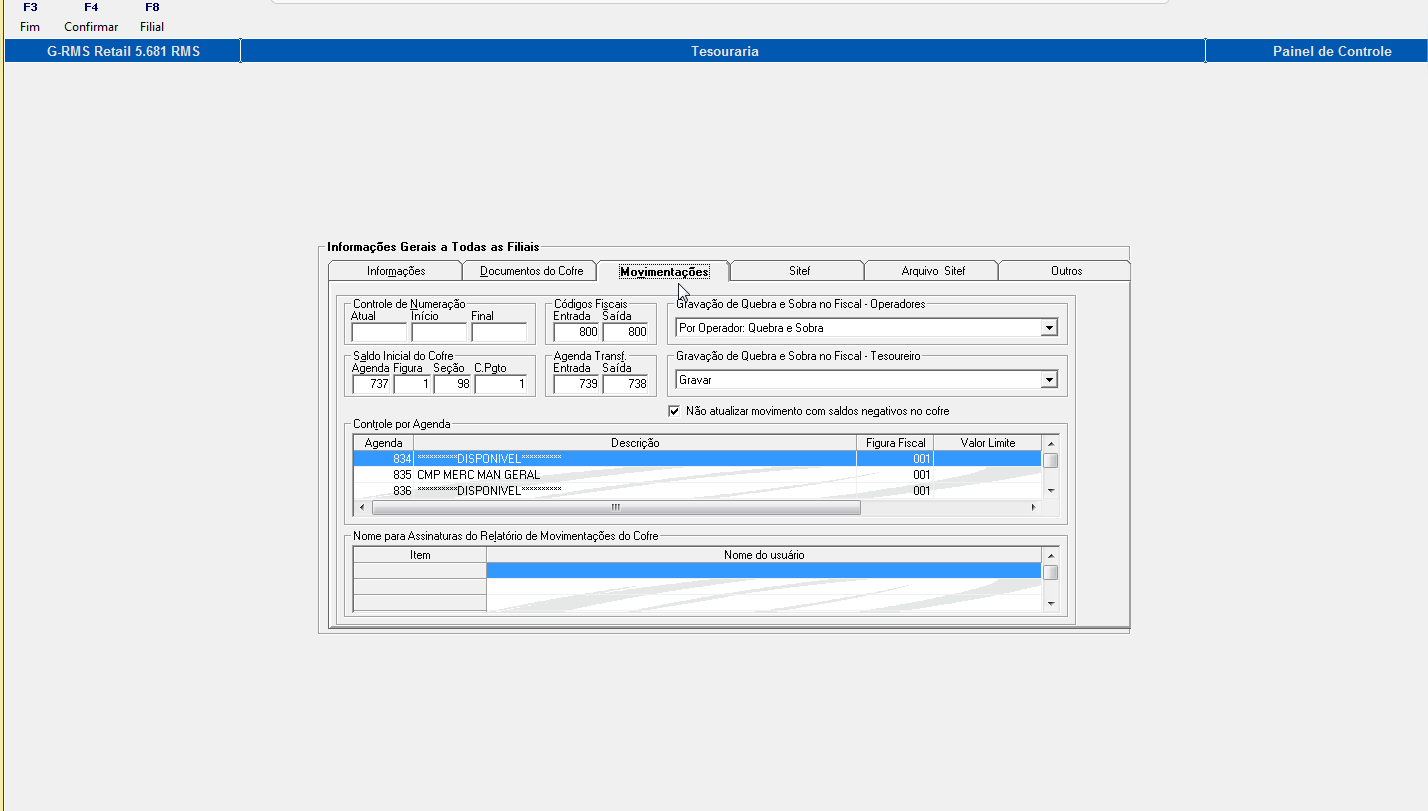
Task: Open the Sitef tab
Action: tap(798, 271)
